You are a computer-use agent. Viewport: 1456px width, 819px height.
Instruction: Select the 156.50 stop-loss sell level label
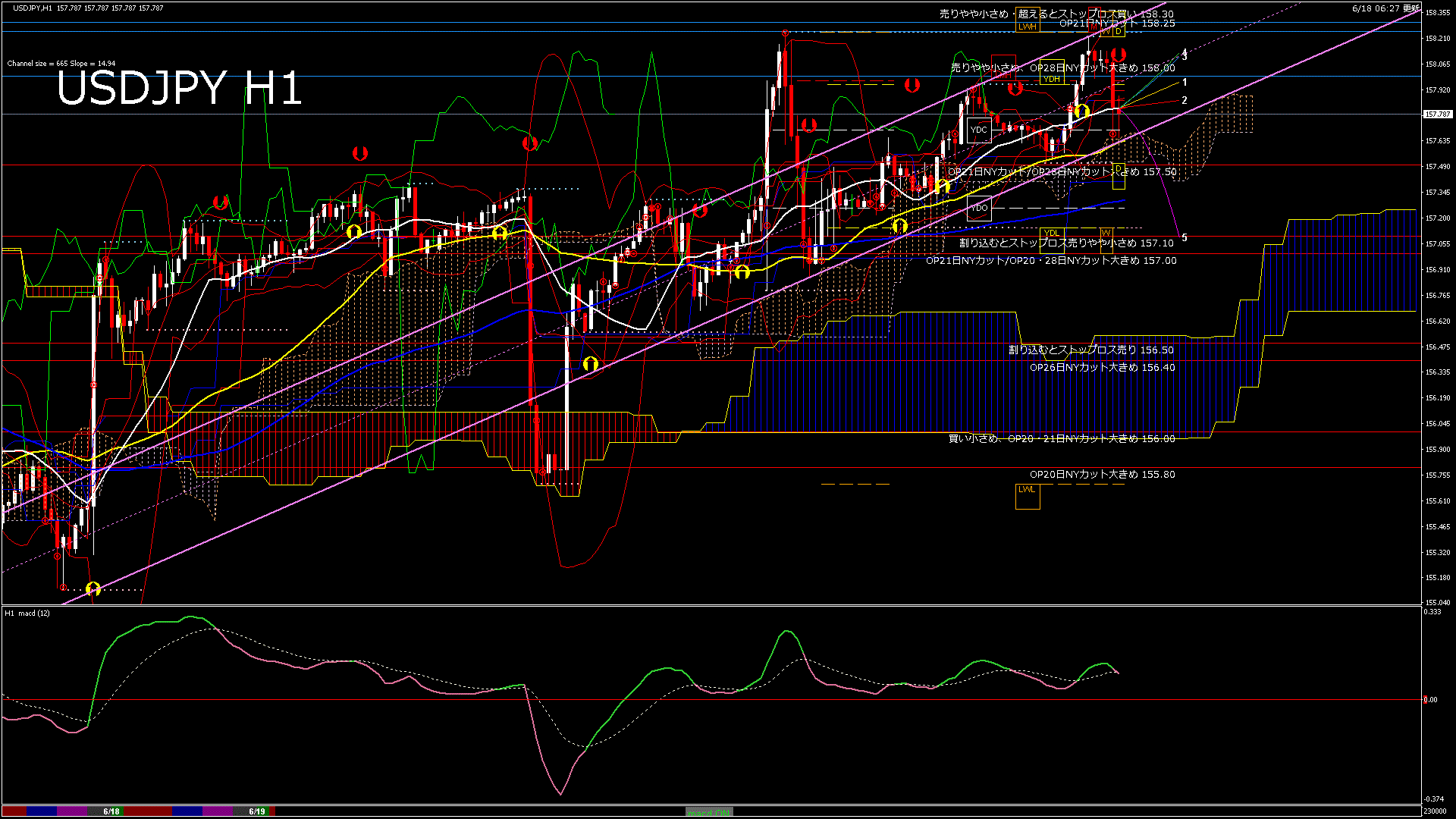pos(1090,350)
